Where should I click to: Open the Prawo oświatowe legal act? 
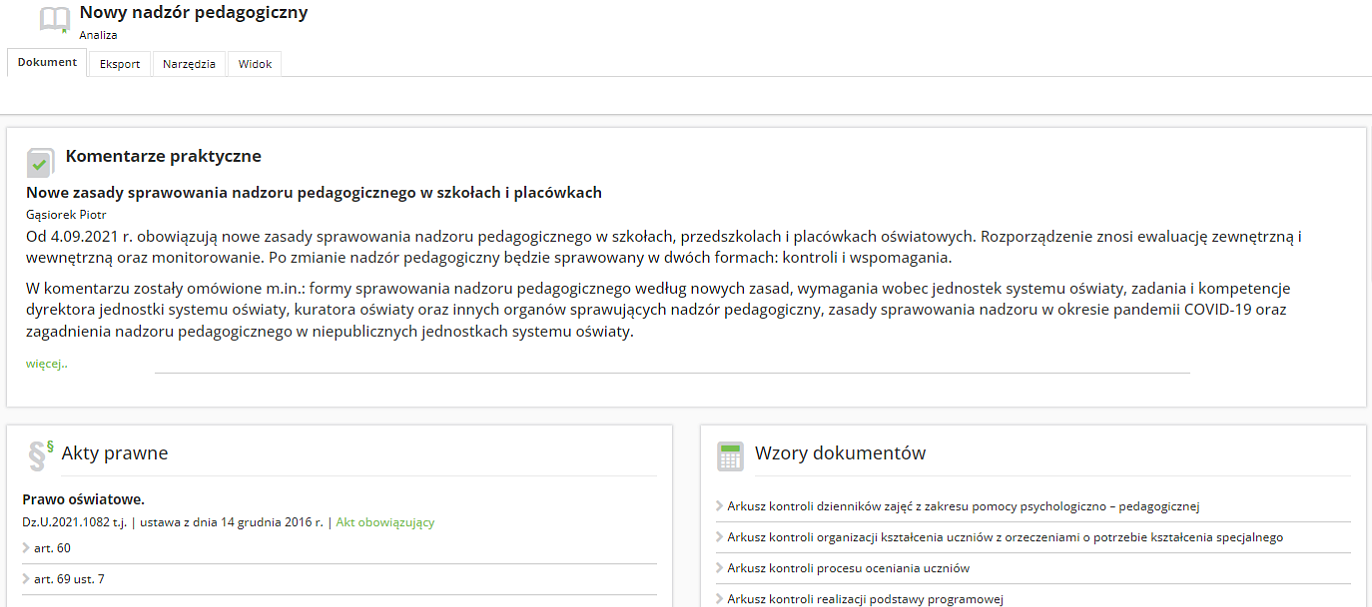(84, 499)
